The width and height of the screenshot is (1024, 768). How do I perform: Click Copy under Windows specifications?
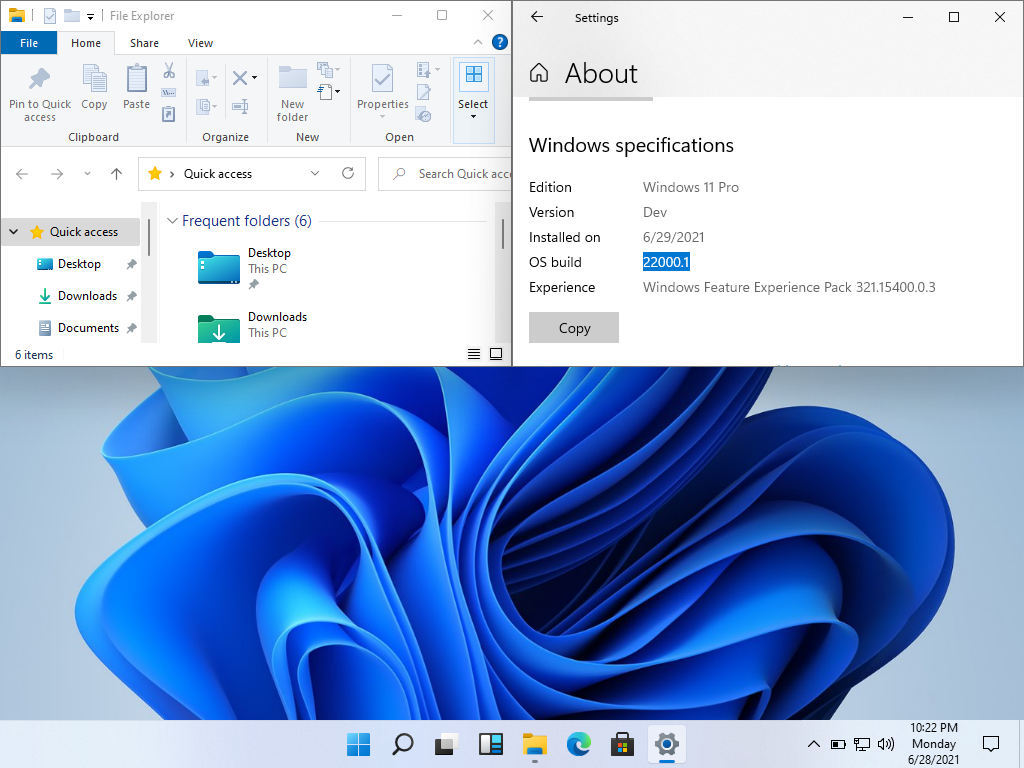(573, 328)
